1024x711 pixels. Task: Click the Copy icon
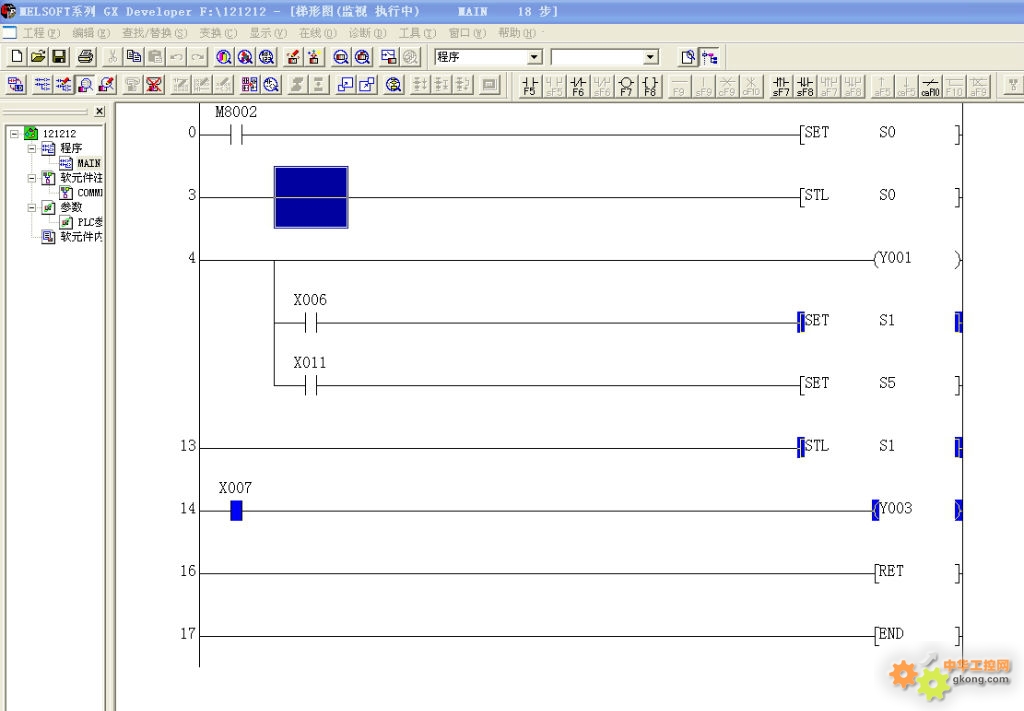[134, 57]
